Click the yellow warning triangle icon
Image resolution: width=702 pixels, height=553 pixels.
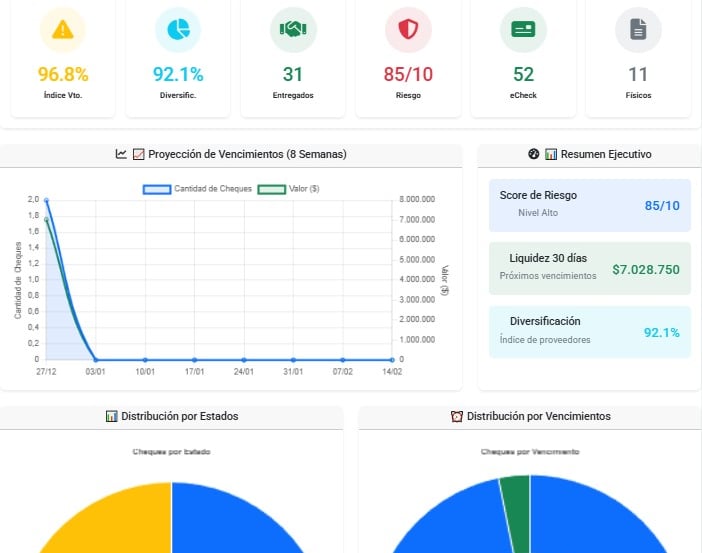point(63,30)
